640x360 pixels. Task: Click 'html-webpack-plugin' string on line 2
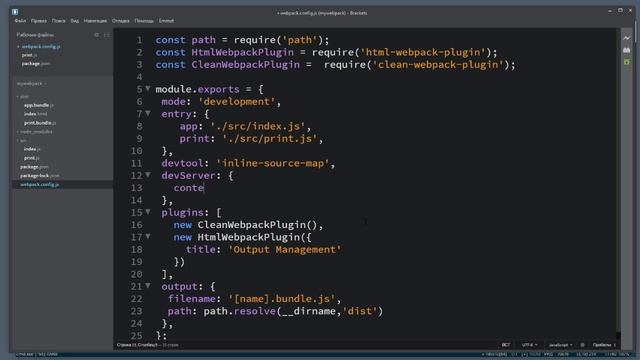(423, 52)
